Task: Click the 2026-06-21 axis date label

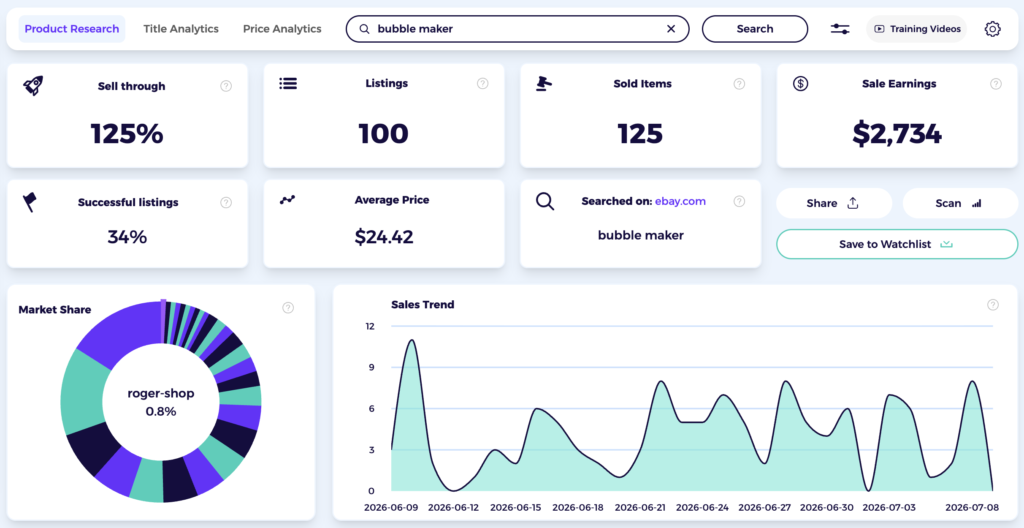Action: (640, 507)
